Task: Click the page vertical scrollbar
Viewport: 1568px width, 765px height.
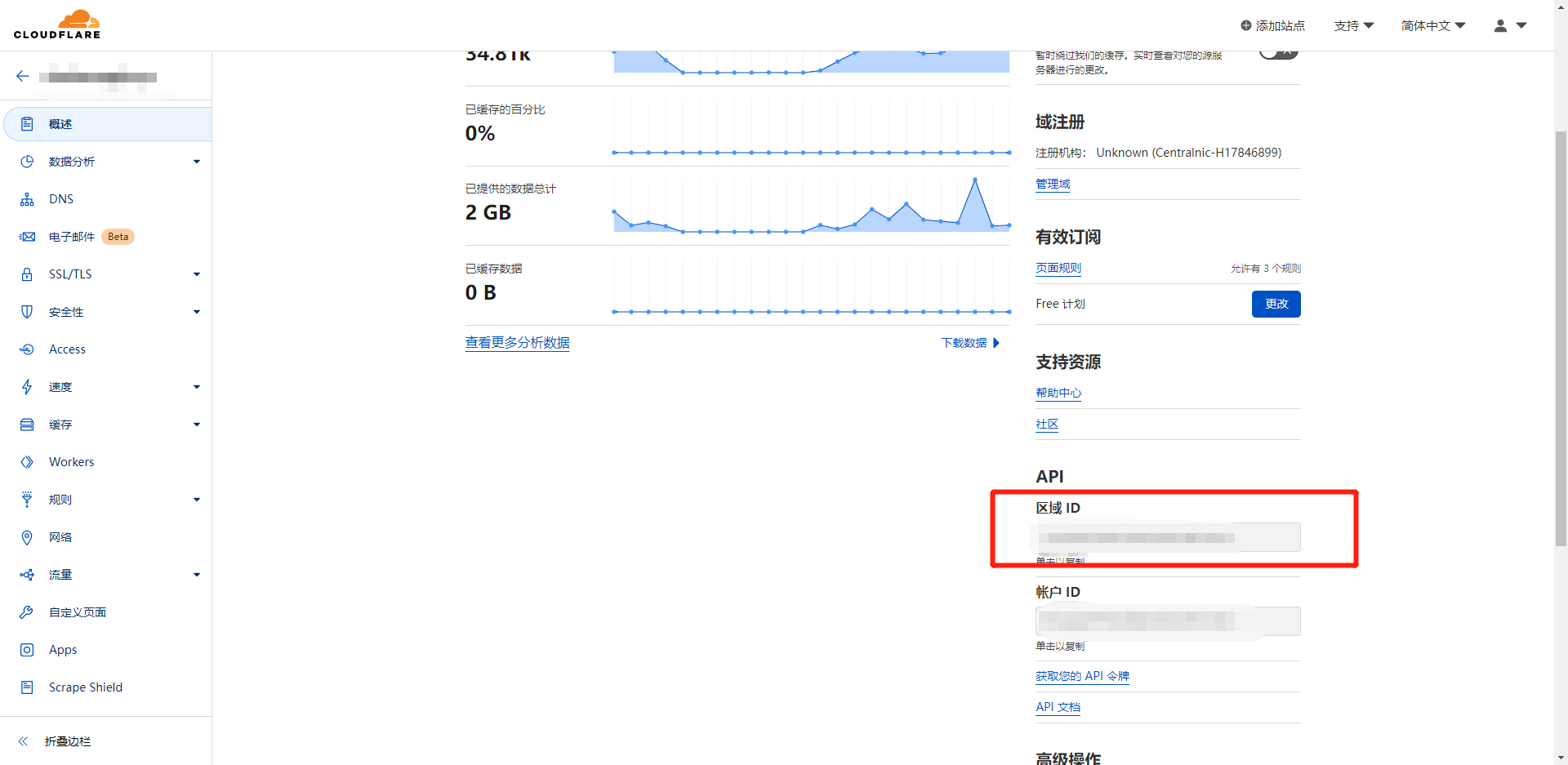Action: 1561,327
